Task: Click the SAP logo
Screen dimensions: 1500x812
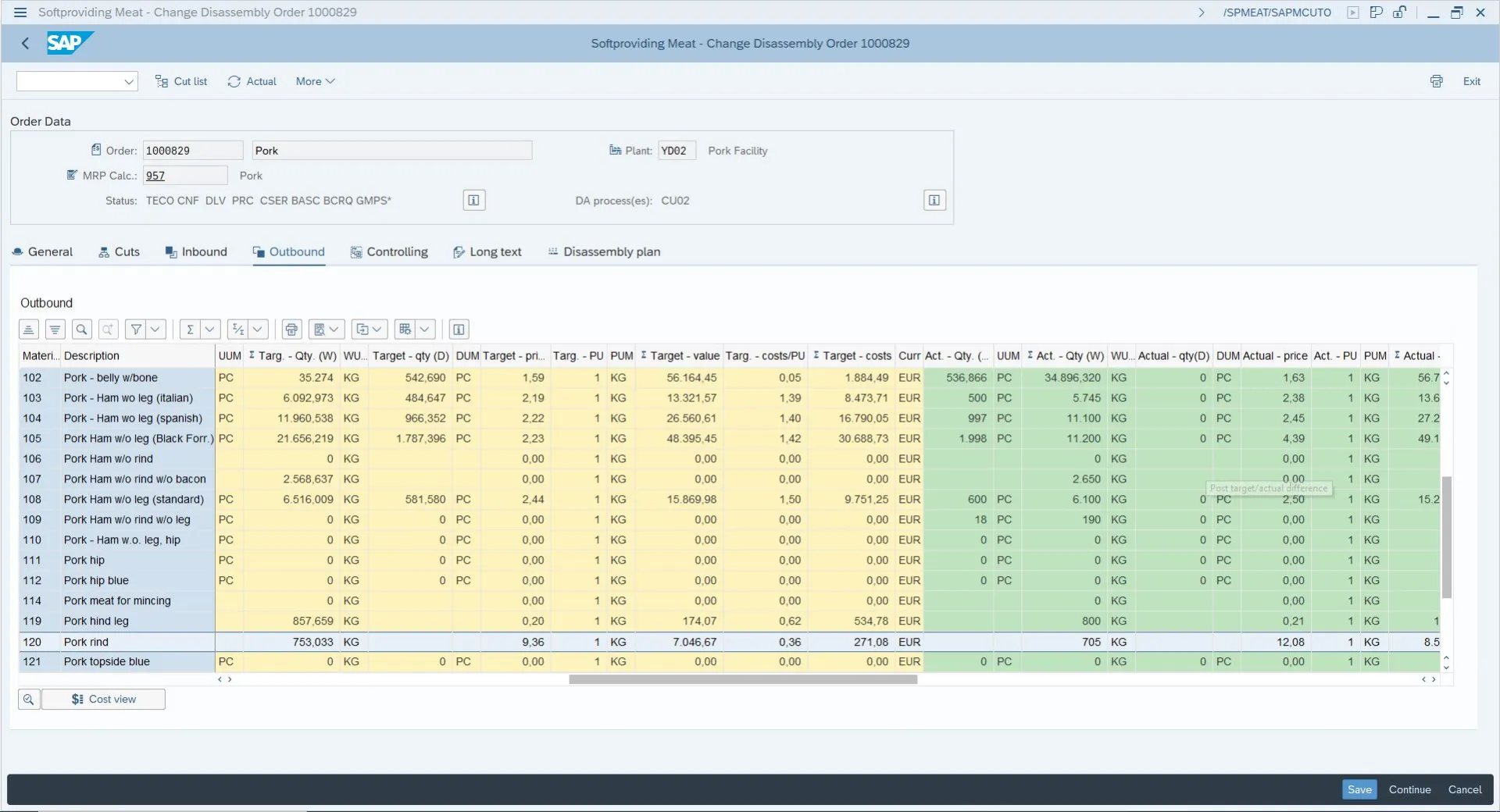Action: tap(70, 43)
